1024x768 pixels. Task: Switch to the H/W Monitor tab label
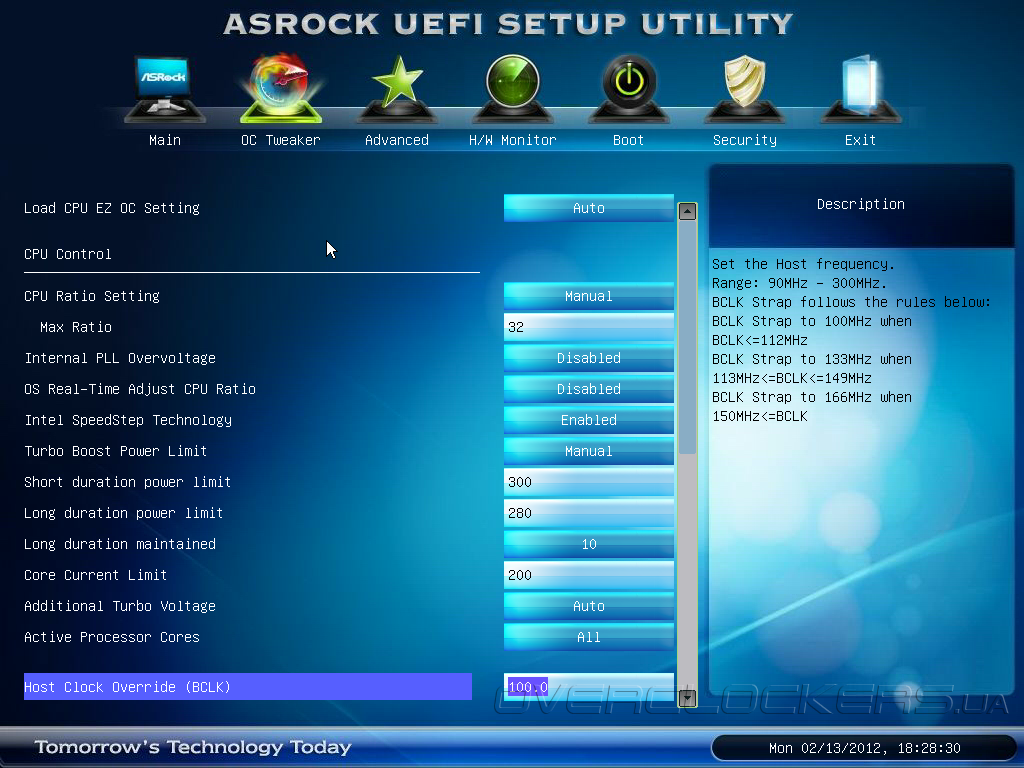click(x=513, y=140)
